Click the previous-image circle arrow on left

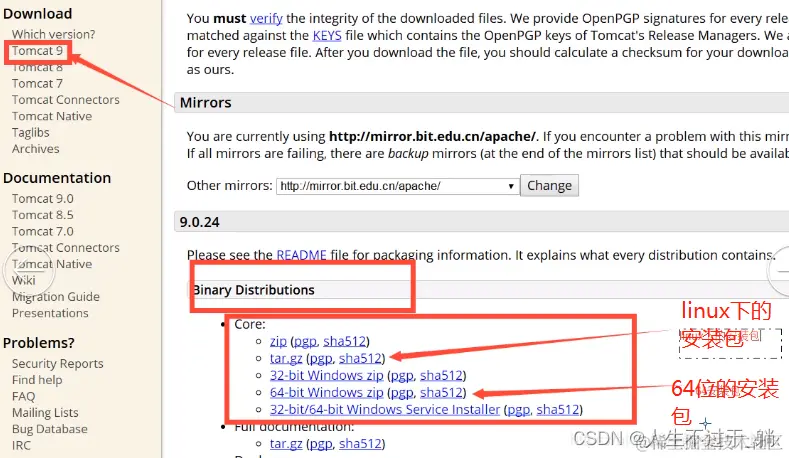click(29, 271)
